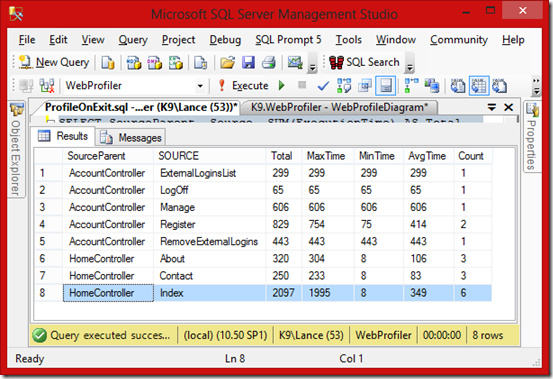Open the Help menu

click(513, 39)
